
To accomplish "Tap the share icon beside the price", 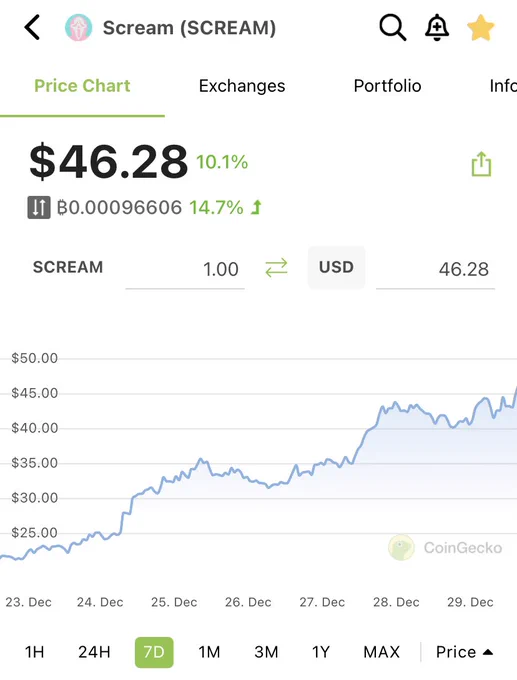I will click(x=481, y=164).
